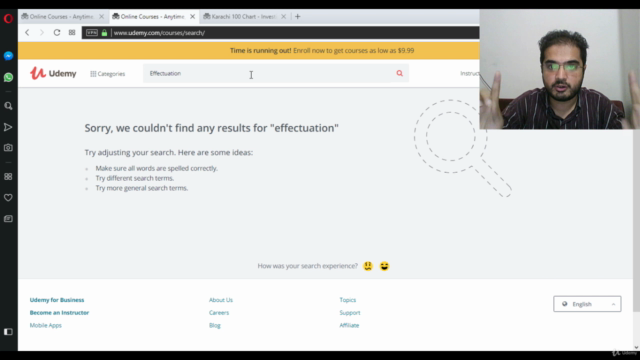Image resolution: width=640 pixels, height=360 pixels.
Task: Close the Karachi 100 Chart tab
Action: click(284, 17)
